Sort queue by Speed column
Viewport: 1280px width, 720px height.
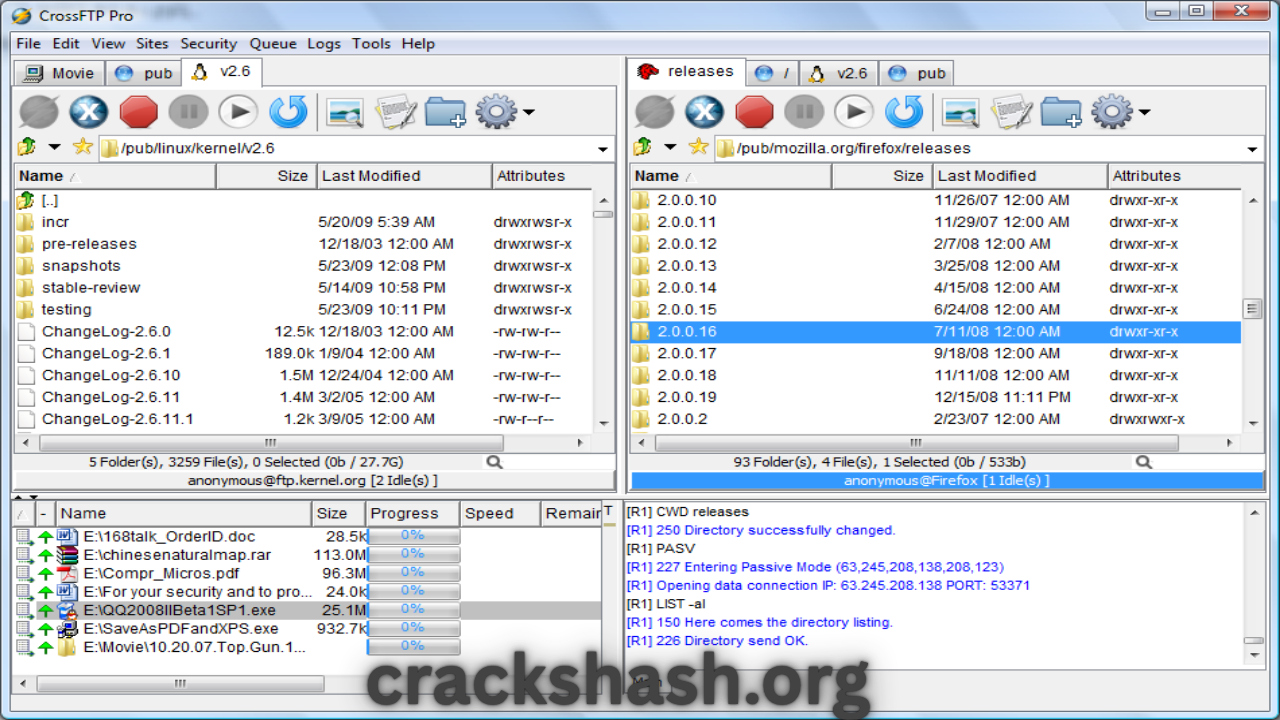[x=500, y=513]
